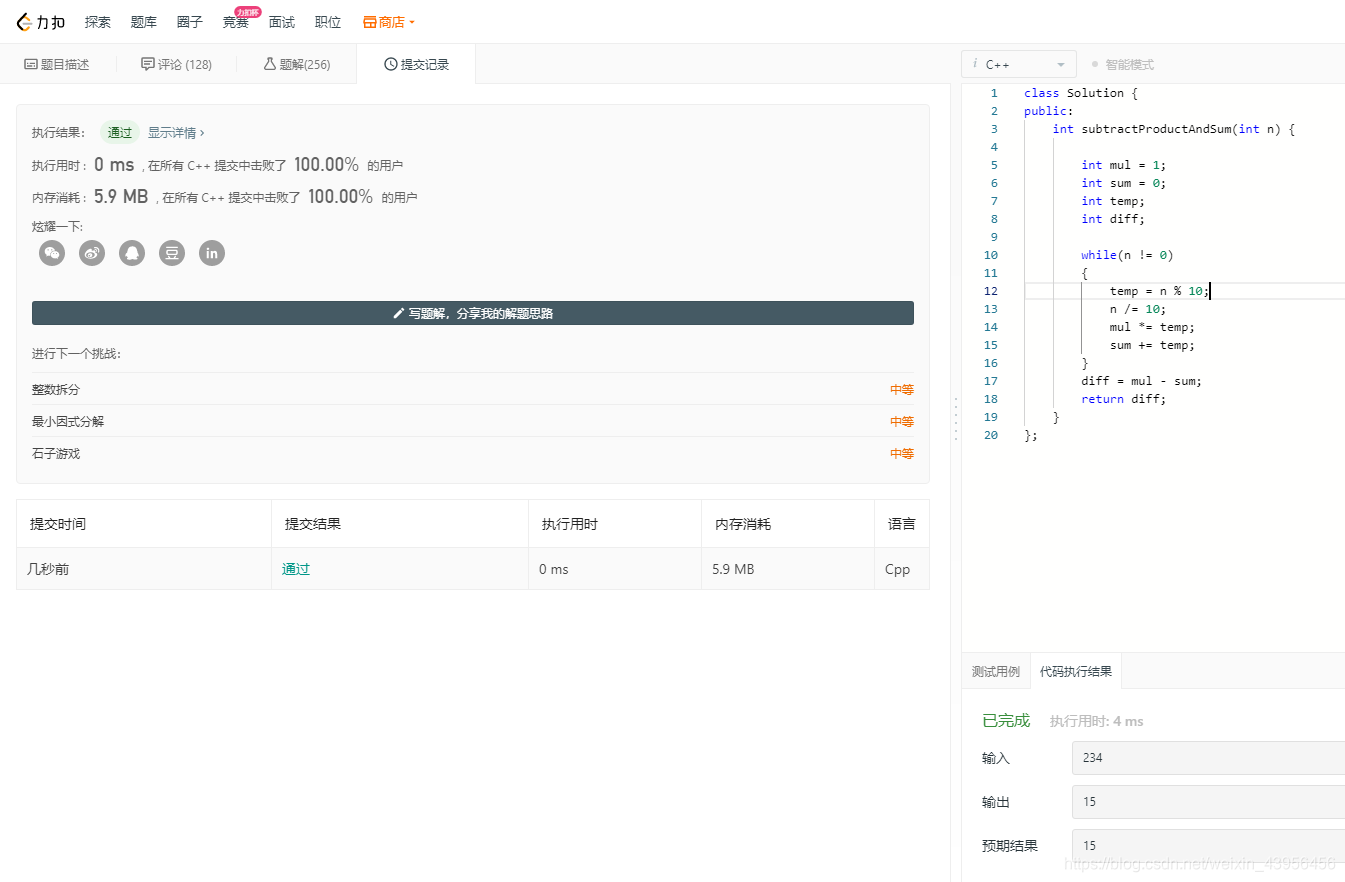Share result via Weibo icon
The height and width of the screenshot is (882, 1345).
click(92, 253)
